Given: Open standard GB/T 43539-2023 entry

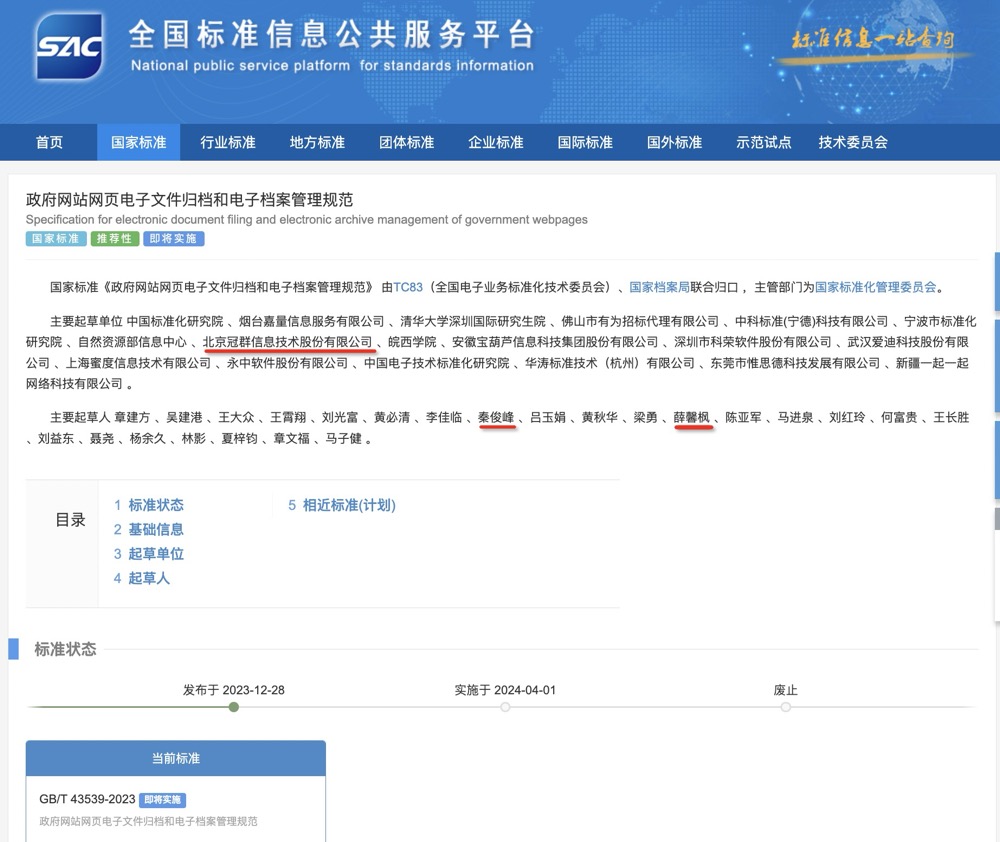Looking at the screenshot, I should [87, 799].
